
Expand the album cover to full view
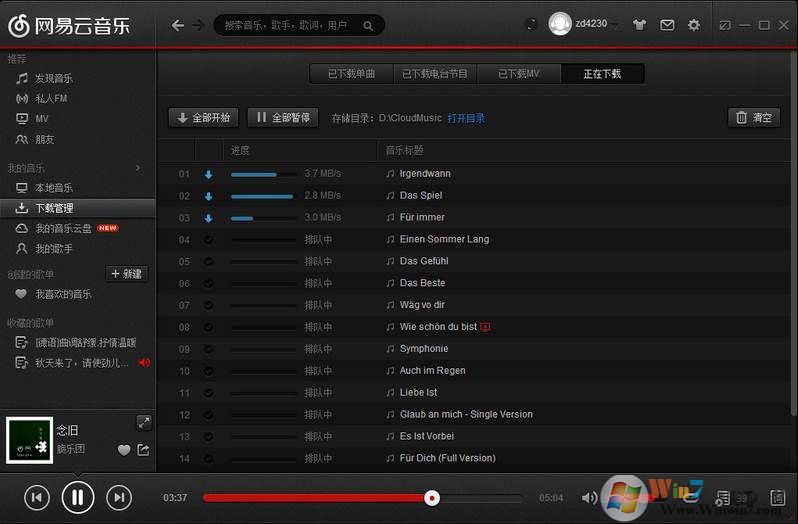[x=143, y=422]
